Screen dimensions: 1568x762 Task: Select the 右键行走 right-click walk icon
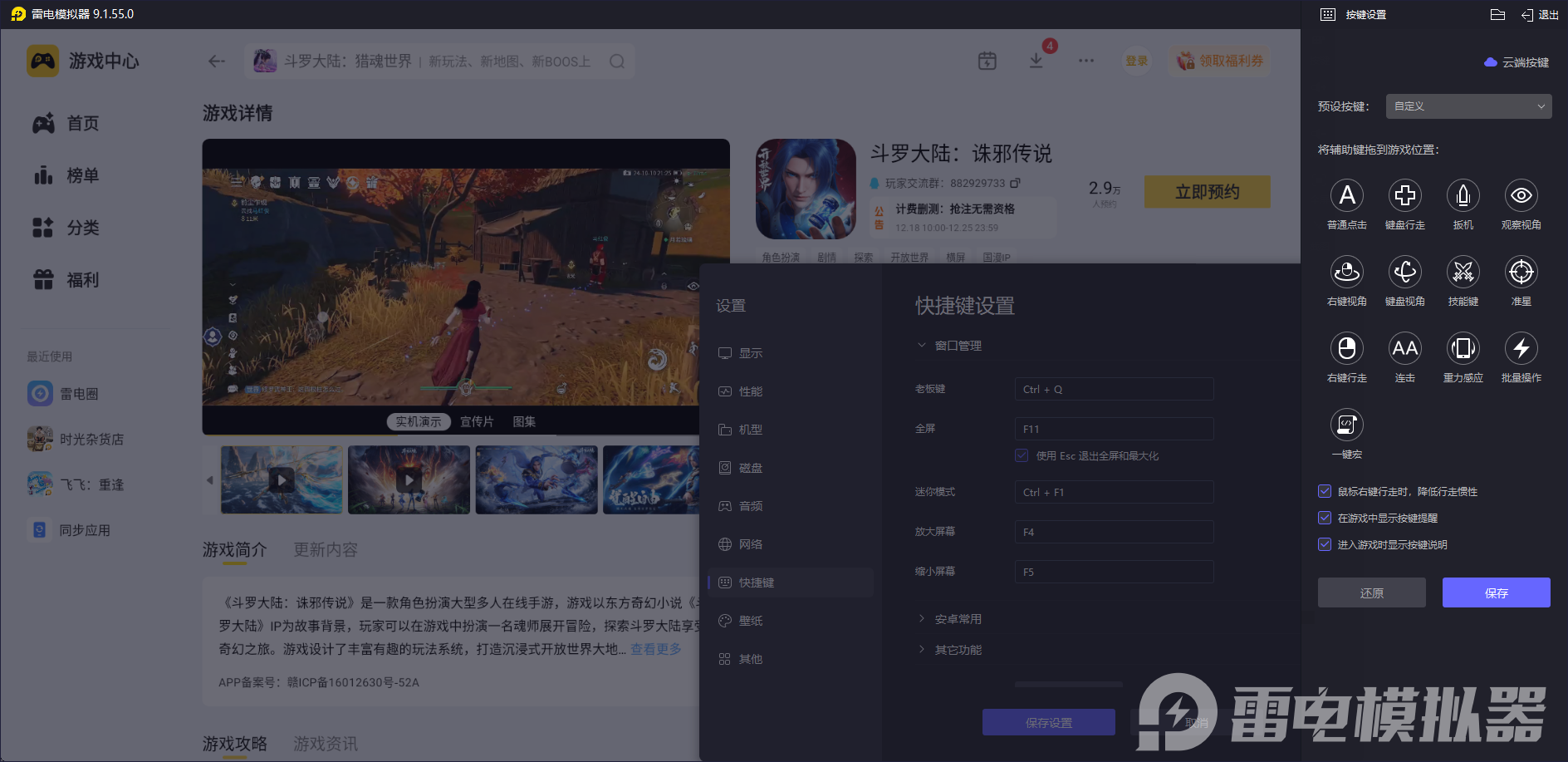point(1347,348)
